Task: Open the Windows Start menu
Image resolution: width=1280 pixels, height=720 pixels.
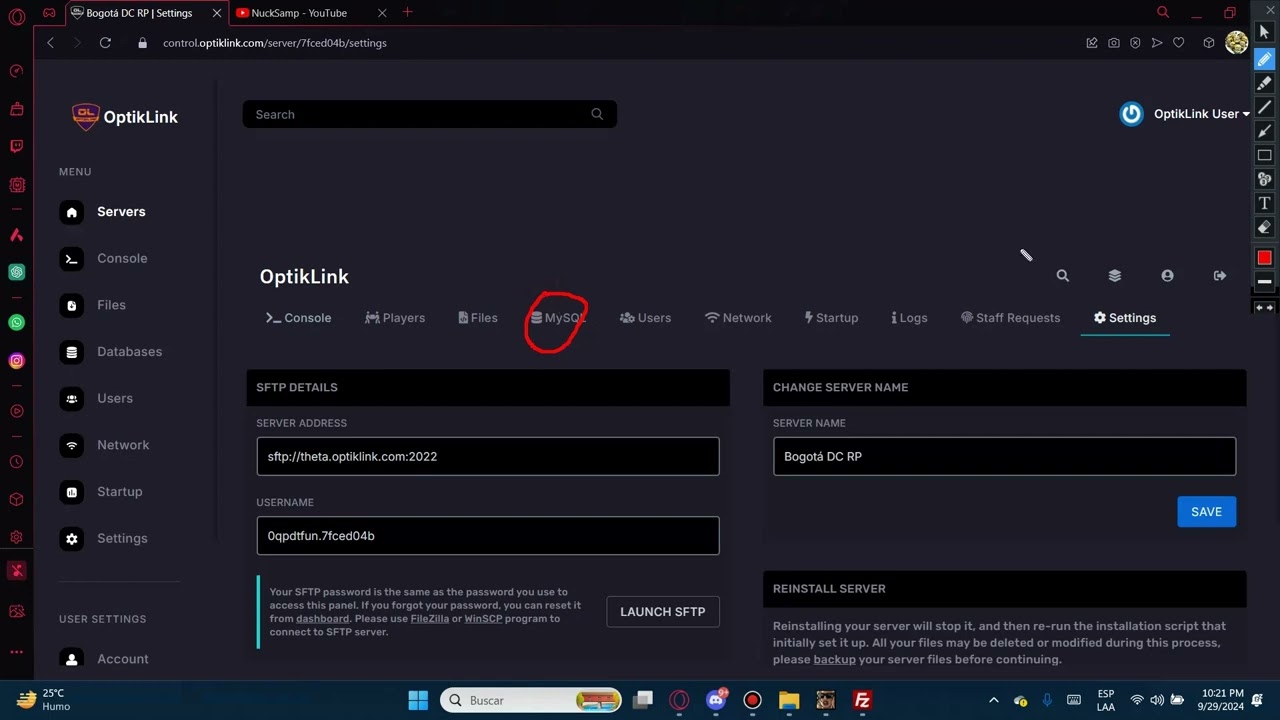Action: 418,700
